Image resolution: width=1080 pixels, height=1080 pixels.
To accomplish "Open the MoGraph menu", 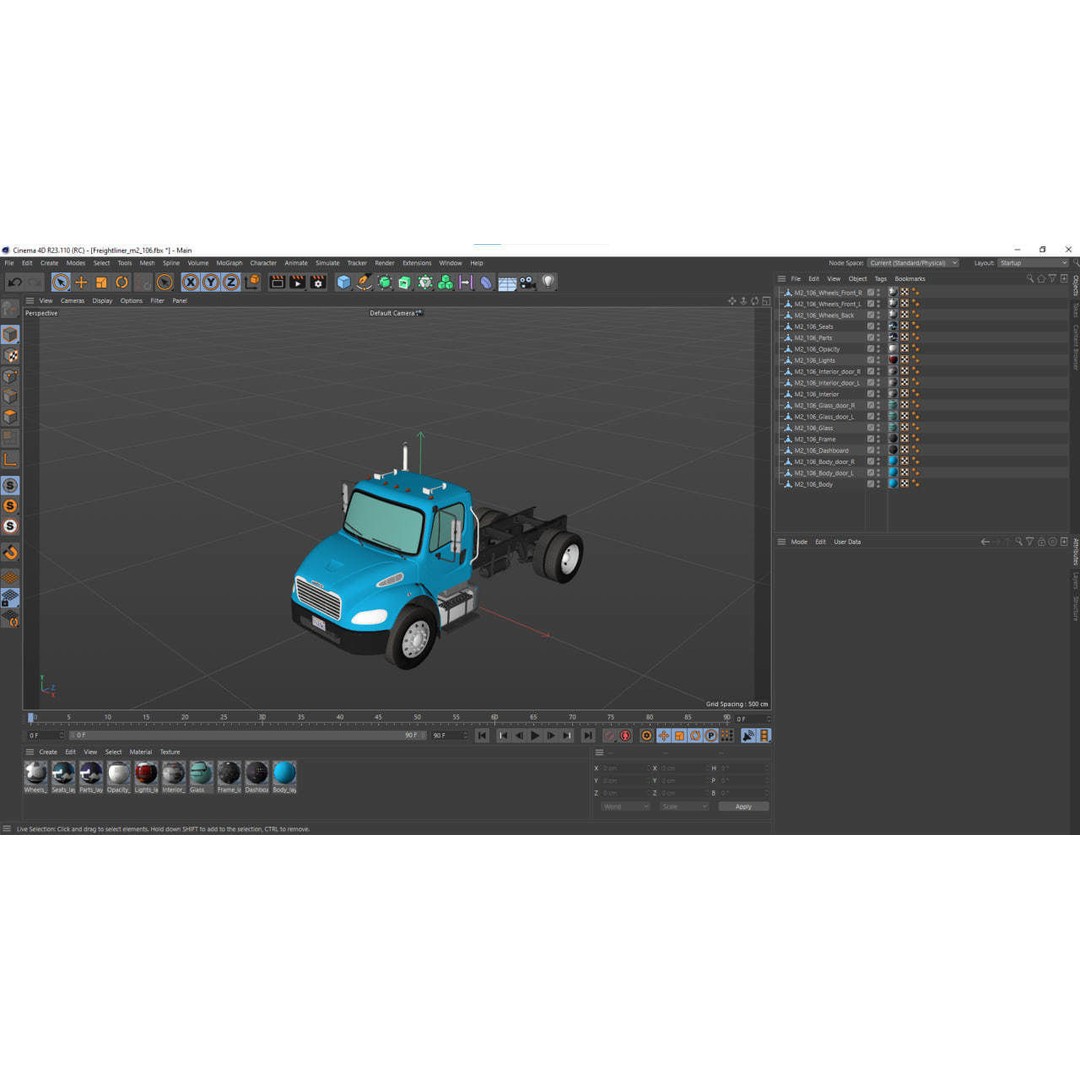I will 229,262.
